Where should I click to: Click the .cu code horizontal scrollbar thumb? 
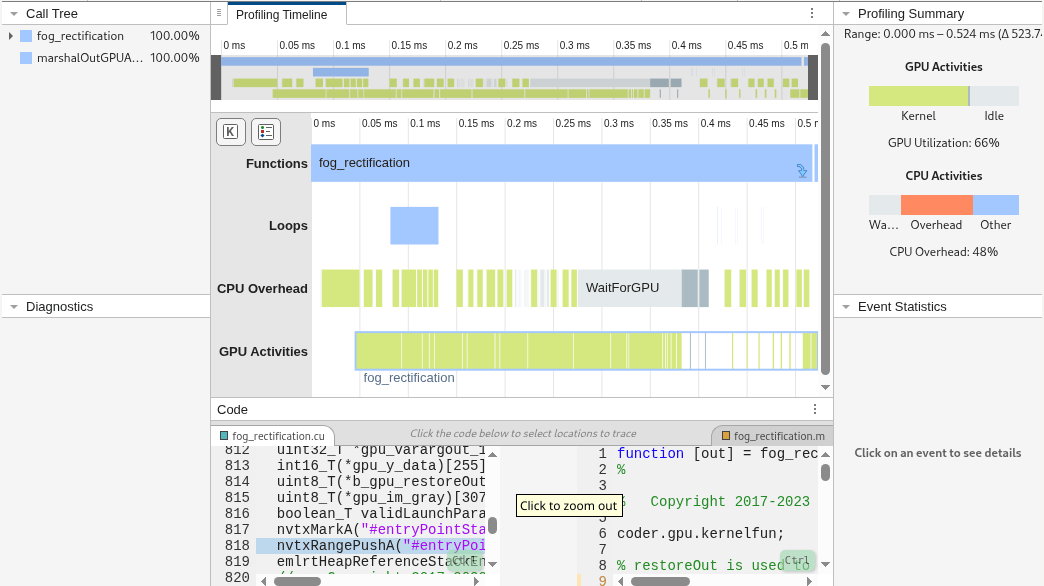(298, 581)
